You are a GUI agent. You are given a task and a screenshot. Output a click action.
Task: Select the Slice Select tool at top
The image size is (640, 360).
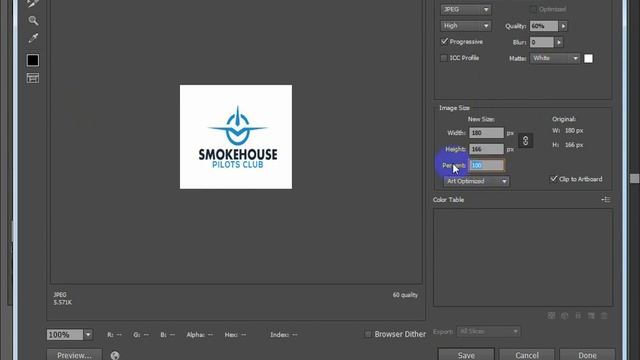click(x=33, y=4)
